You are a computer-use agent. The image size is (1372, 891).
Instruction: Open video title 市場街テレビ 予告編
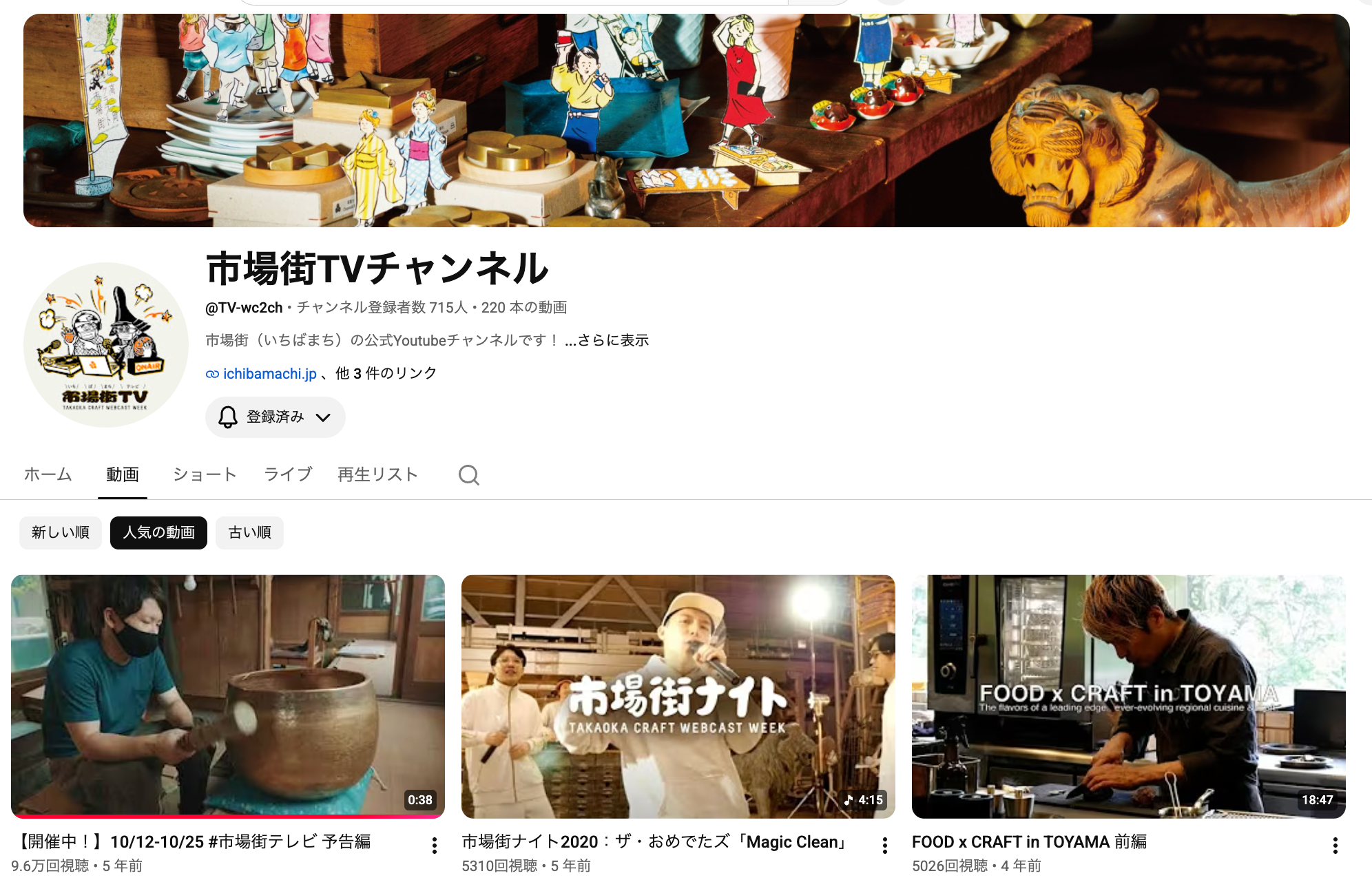tap(191, 841)
